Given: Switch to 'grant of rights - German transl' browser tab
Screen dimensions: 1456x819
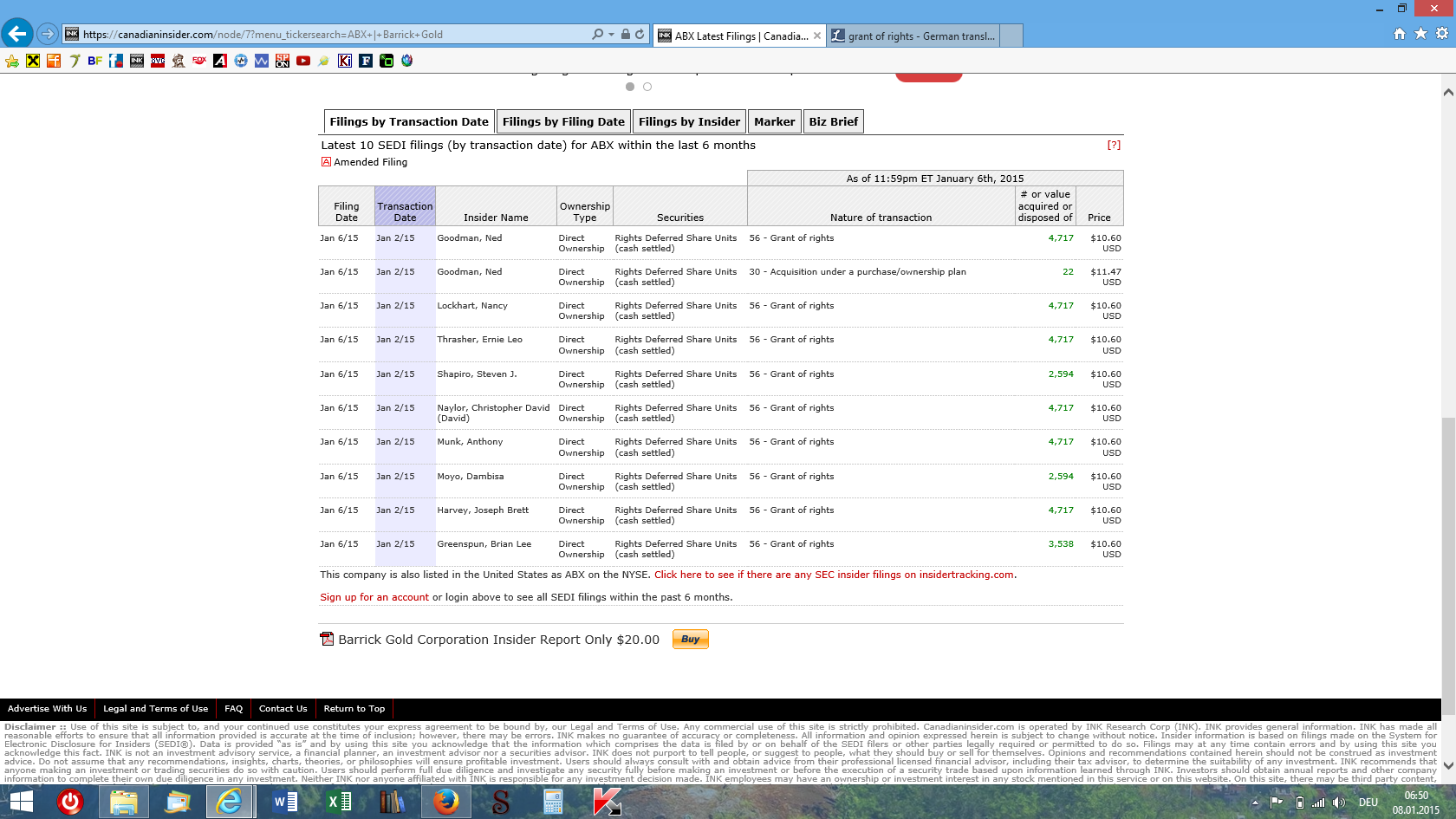Looking at the screenshot, I should (913, 36).
